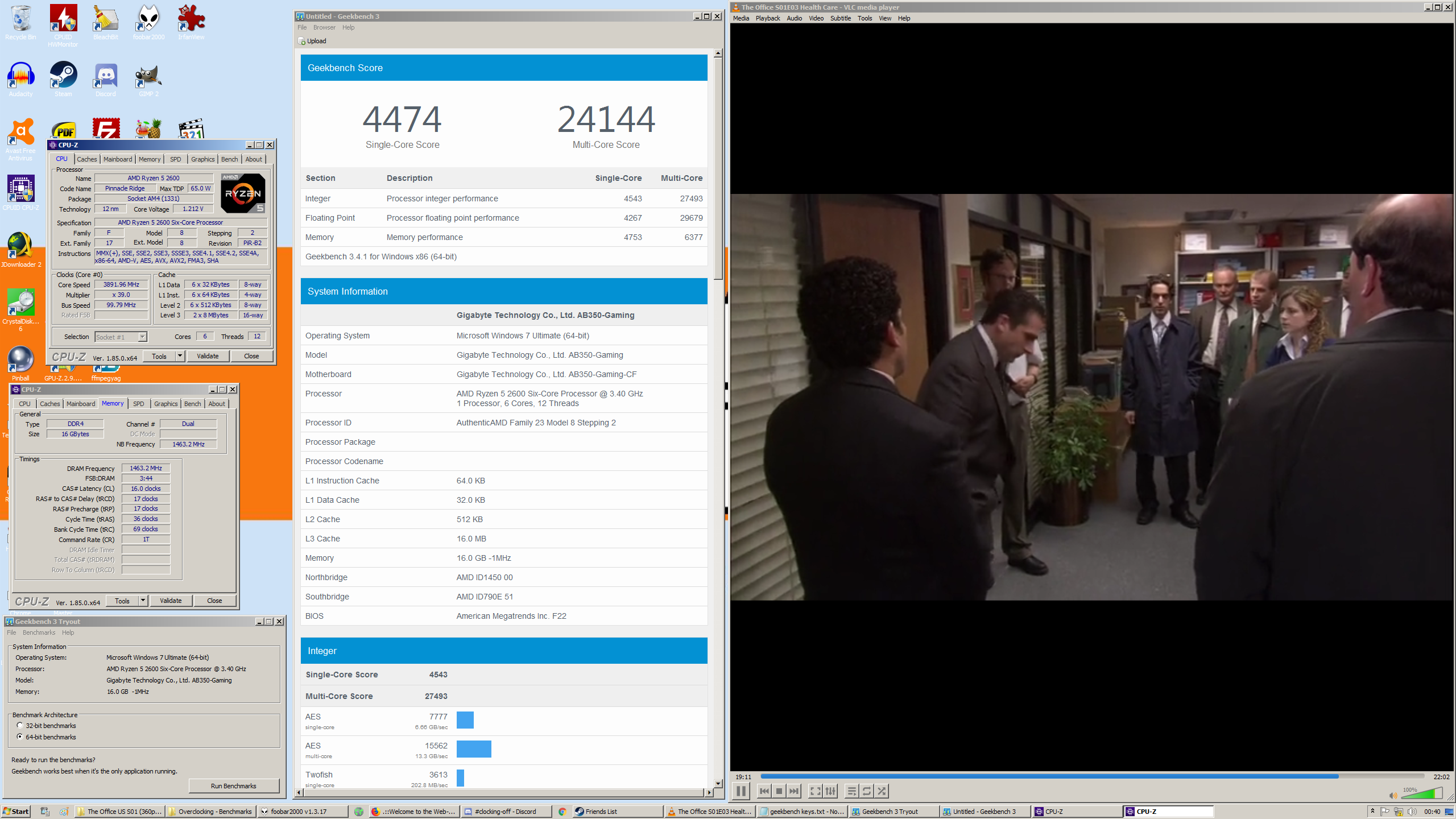Select GIMP 2 desktop icon
1456x819 pixels.
[x=148, y=80]
